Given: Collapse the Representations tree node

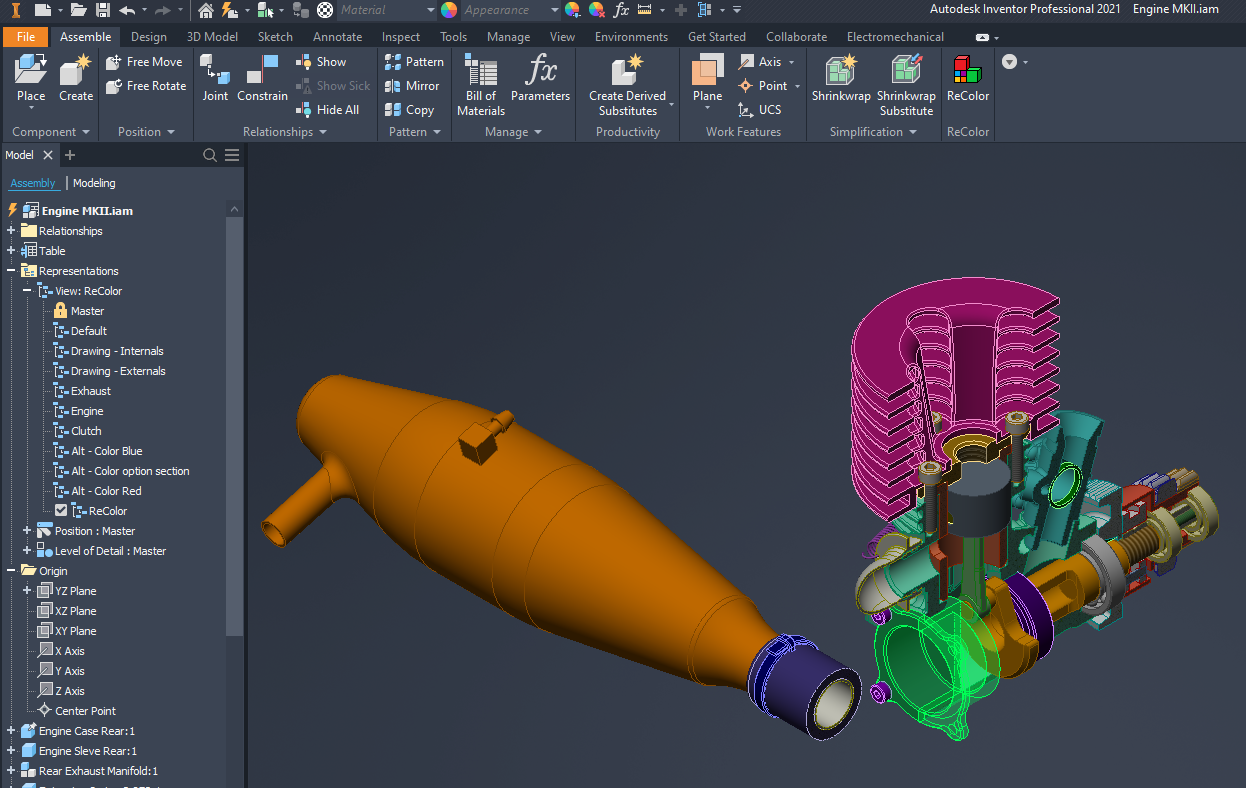Looking at the screenshot, I should (x=11, y=271).
